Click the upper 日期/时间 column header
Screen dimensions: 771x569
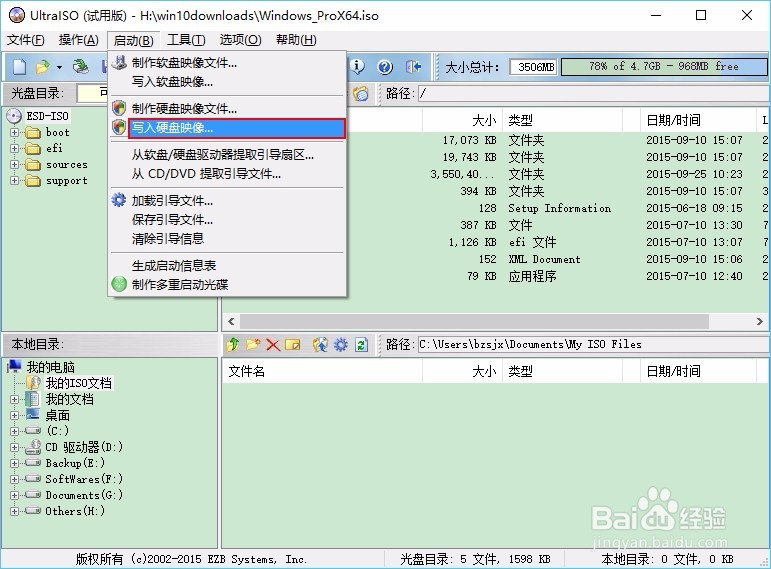pos(698,120)
